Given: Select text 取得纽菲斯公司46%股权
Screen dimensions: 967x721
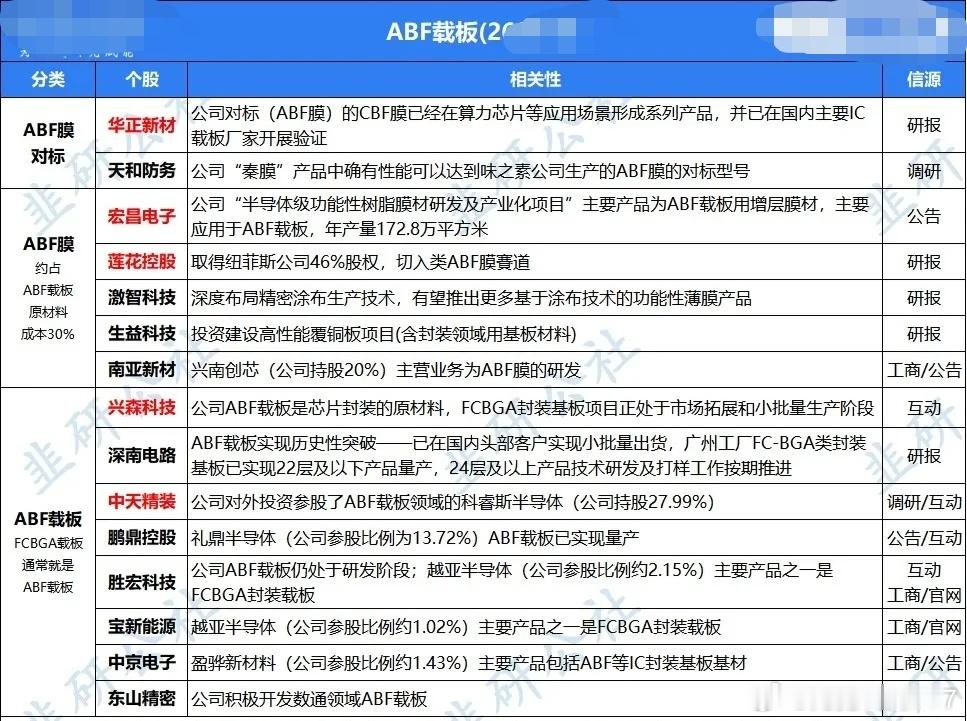Looking at the screenshot, I should 284,262.
